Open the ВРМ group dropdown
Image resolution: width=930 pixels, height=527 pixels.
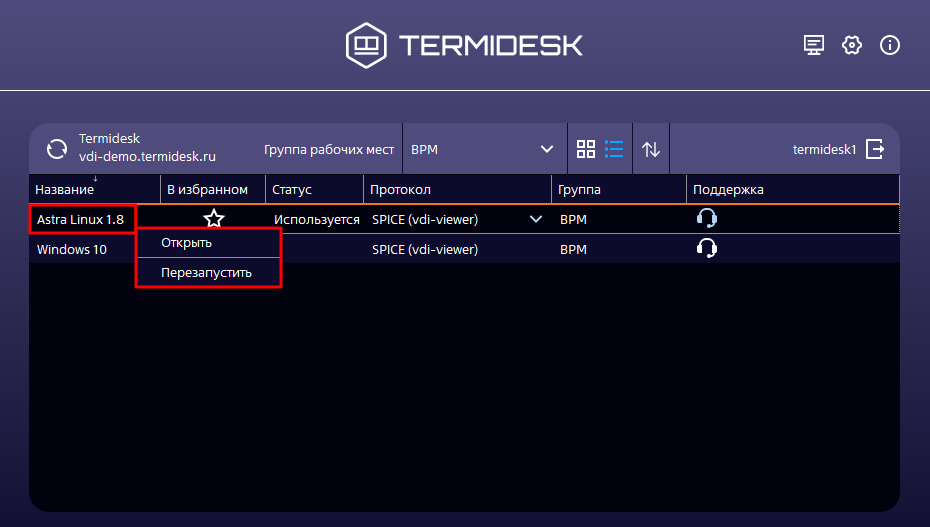click(x=483, y=149)
